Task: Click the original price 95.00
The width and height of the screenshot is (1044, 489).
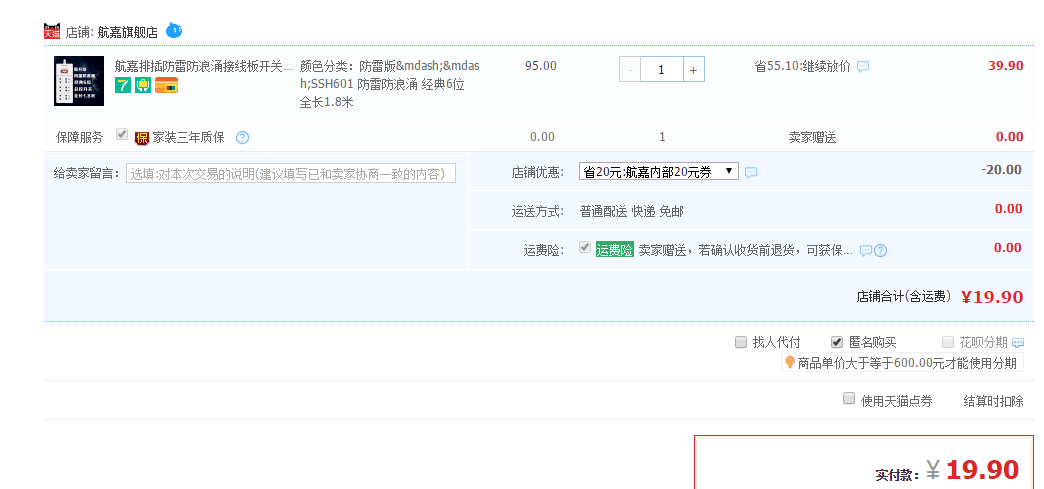Action: [x=541, y=66]
